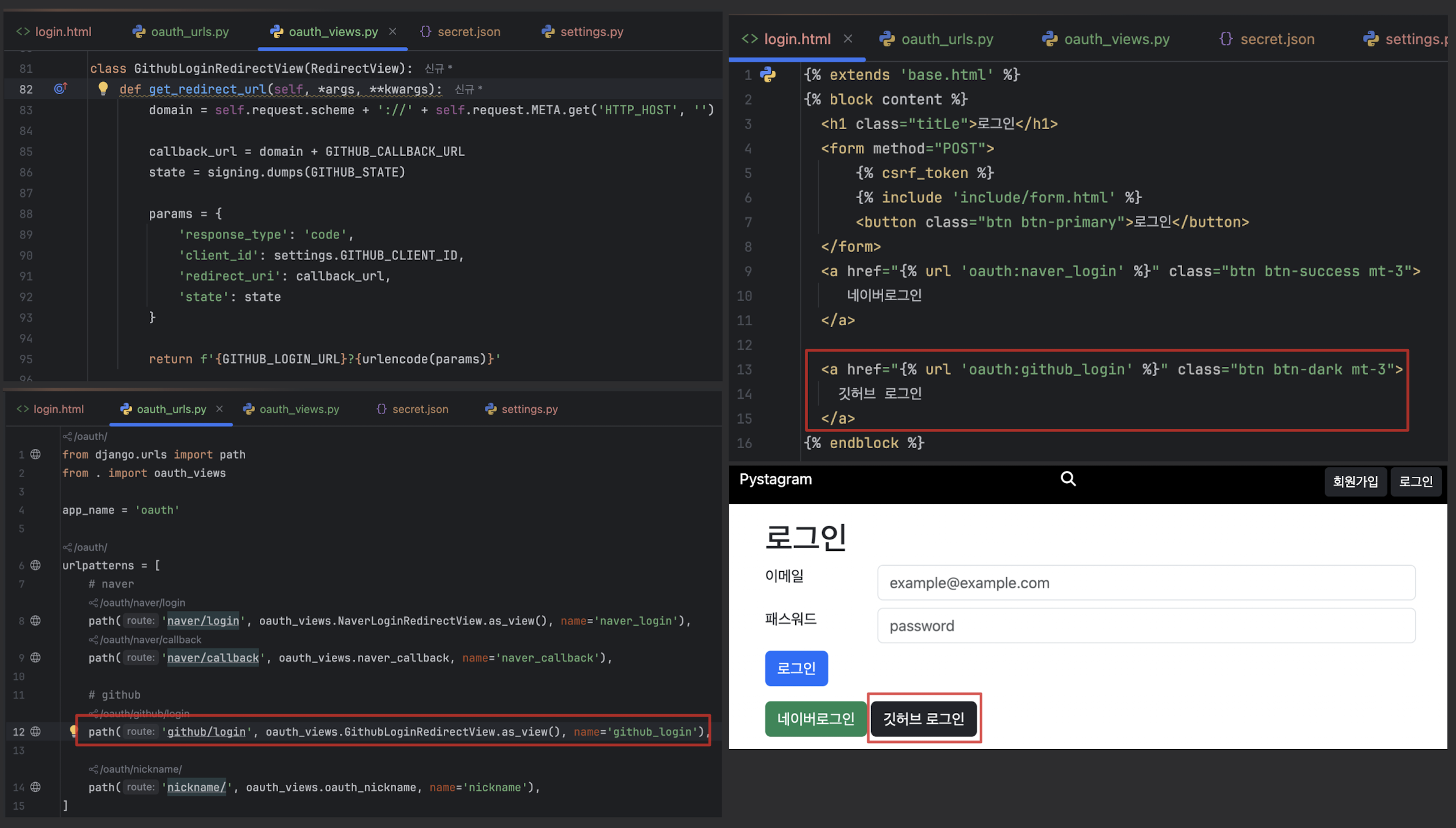Click the globe gutter icon beside naver/login path
Screen dimensions: 1456x828
(35, 621)
